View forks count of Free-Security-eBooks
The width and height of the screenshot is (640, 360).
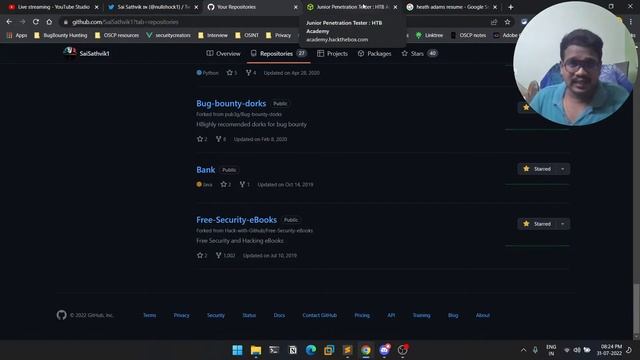click(225, 256)
